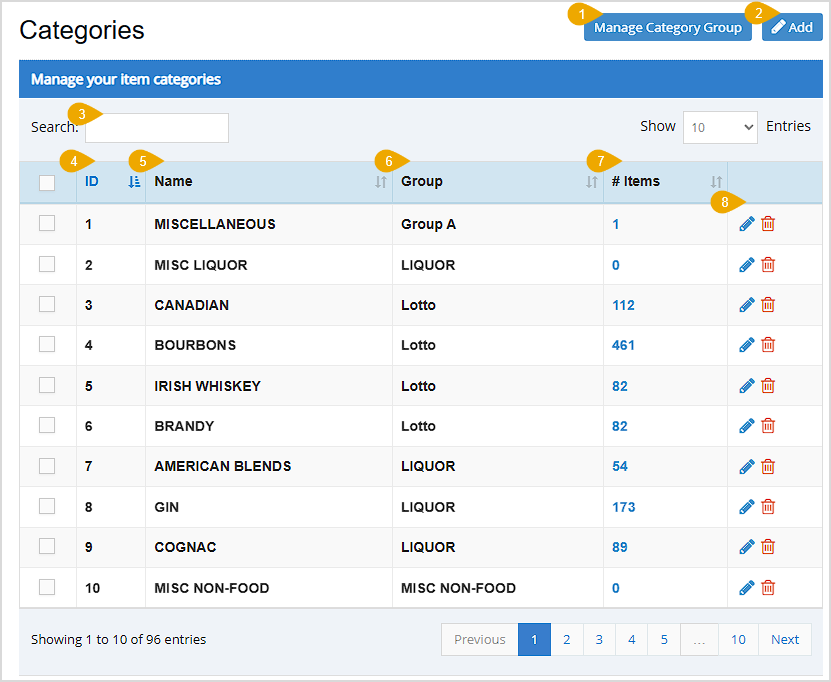
Task: Open the edit pencil for BOURBONS
Action: pyautogui.click(x=746, y=344)
